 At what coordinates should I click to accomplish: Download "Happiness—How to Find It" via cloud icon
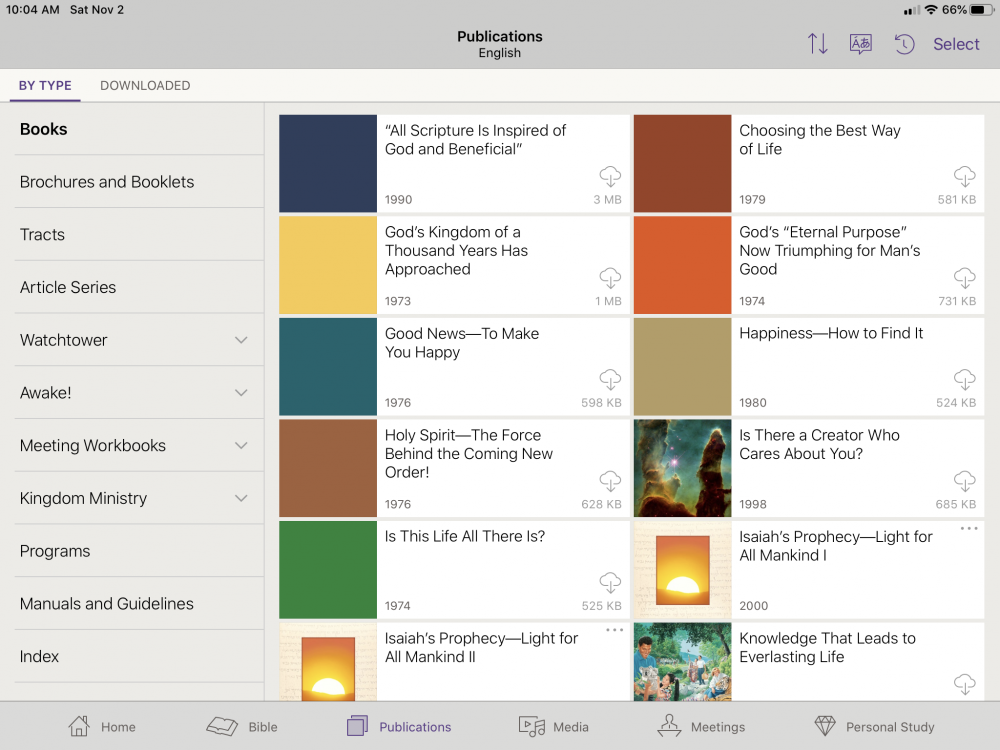tap(964, 380)
